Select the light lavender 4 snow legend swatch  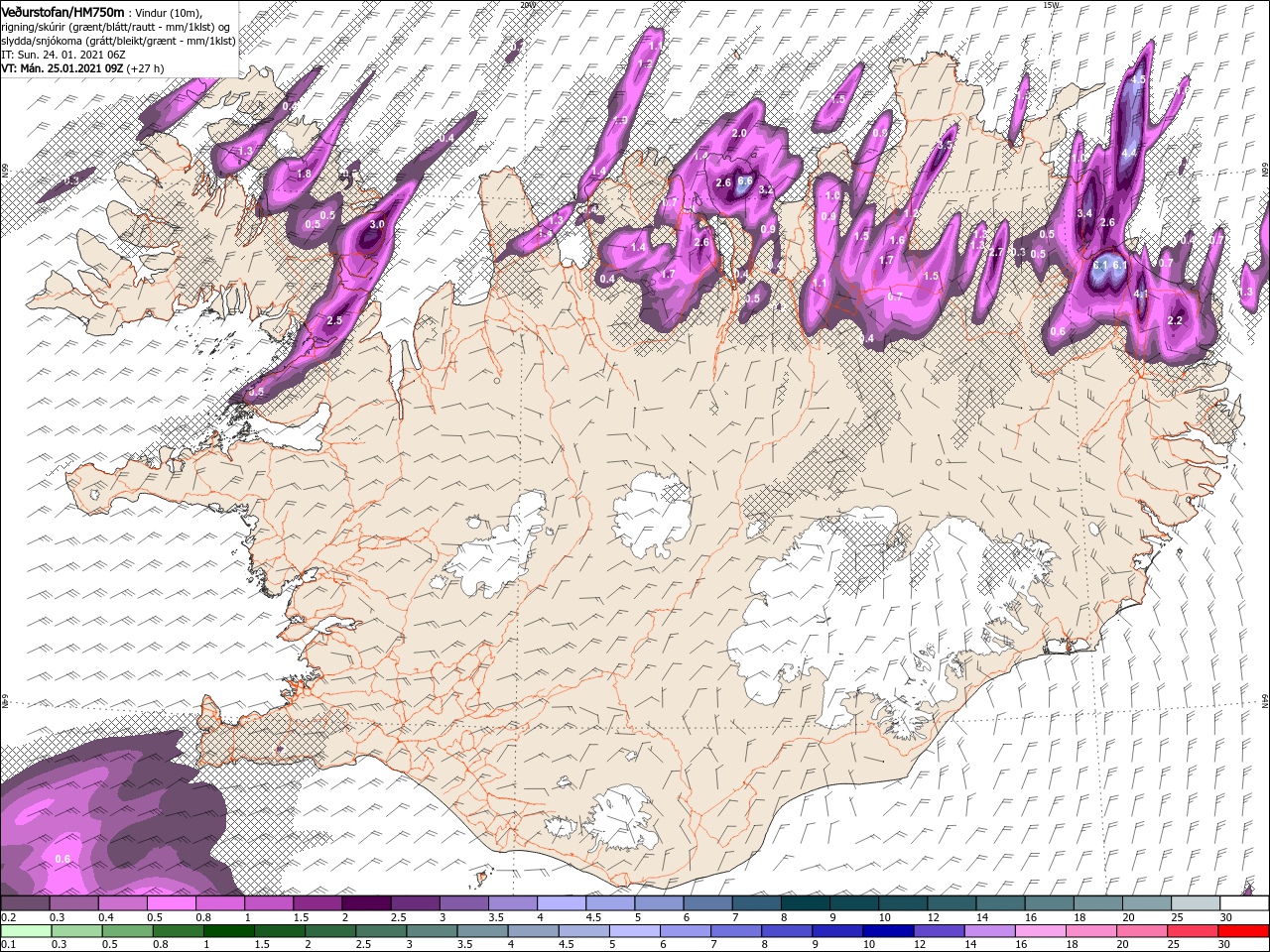tap(562, 903)
